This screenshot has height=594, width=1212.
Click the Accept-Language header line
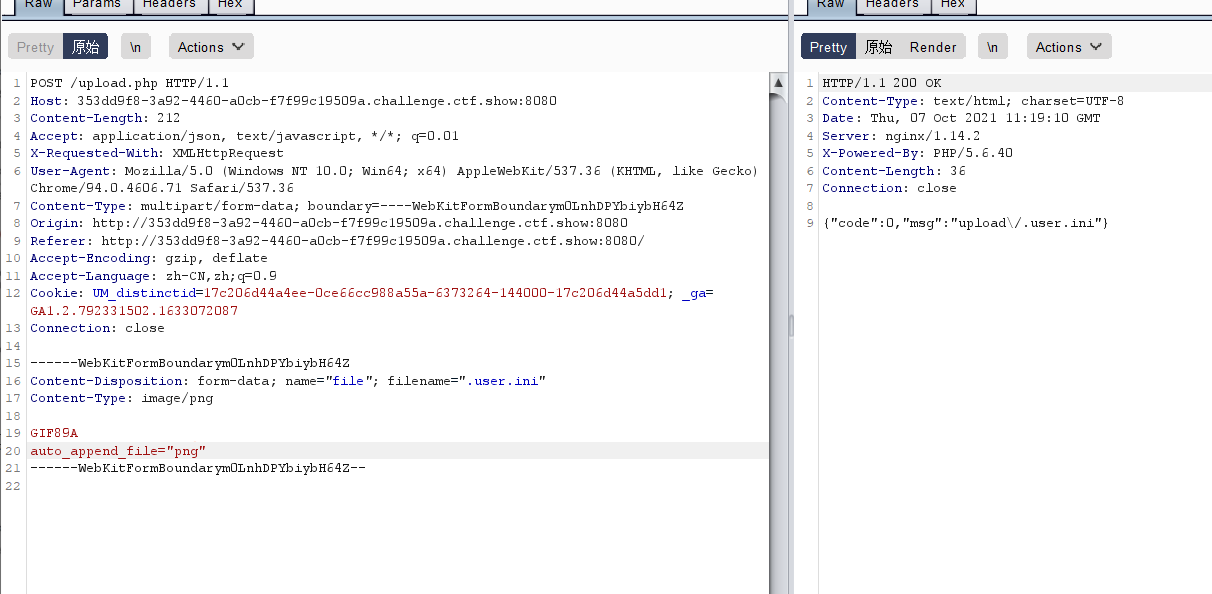point(154,276)
